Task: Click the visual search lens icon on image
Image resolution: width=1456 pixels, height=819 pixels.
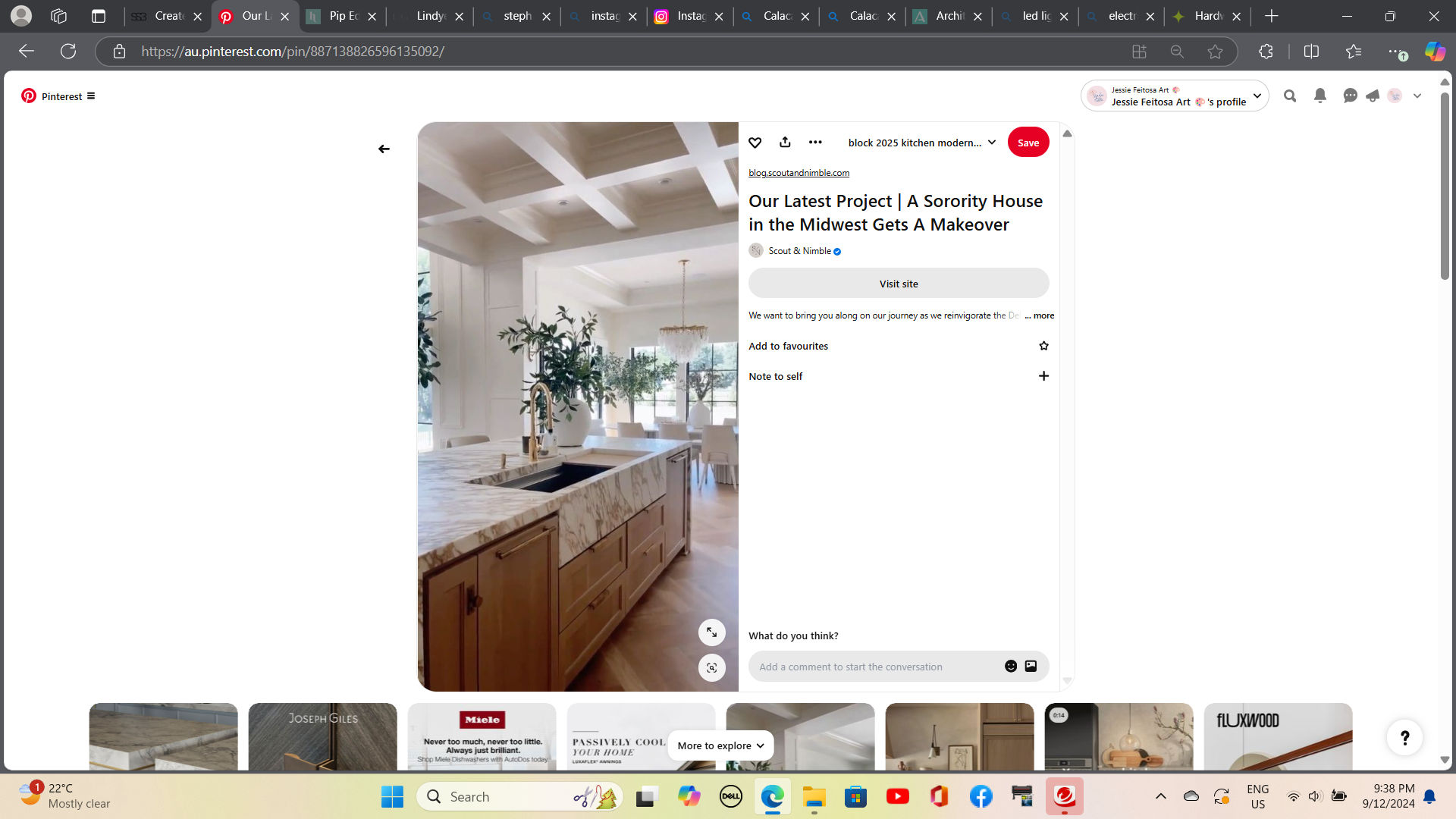Action: coord(711,667)
